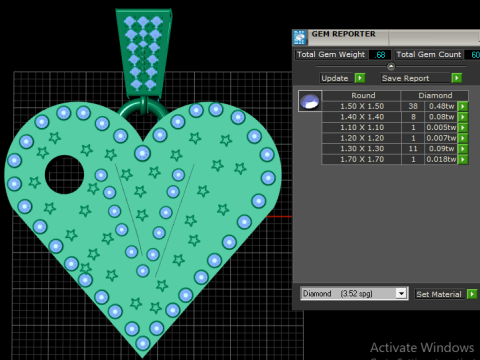
Task: Click the green arrow on the 1.50 X 1.50 row
Action: (x=463, y=106)
